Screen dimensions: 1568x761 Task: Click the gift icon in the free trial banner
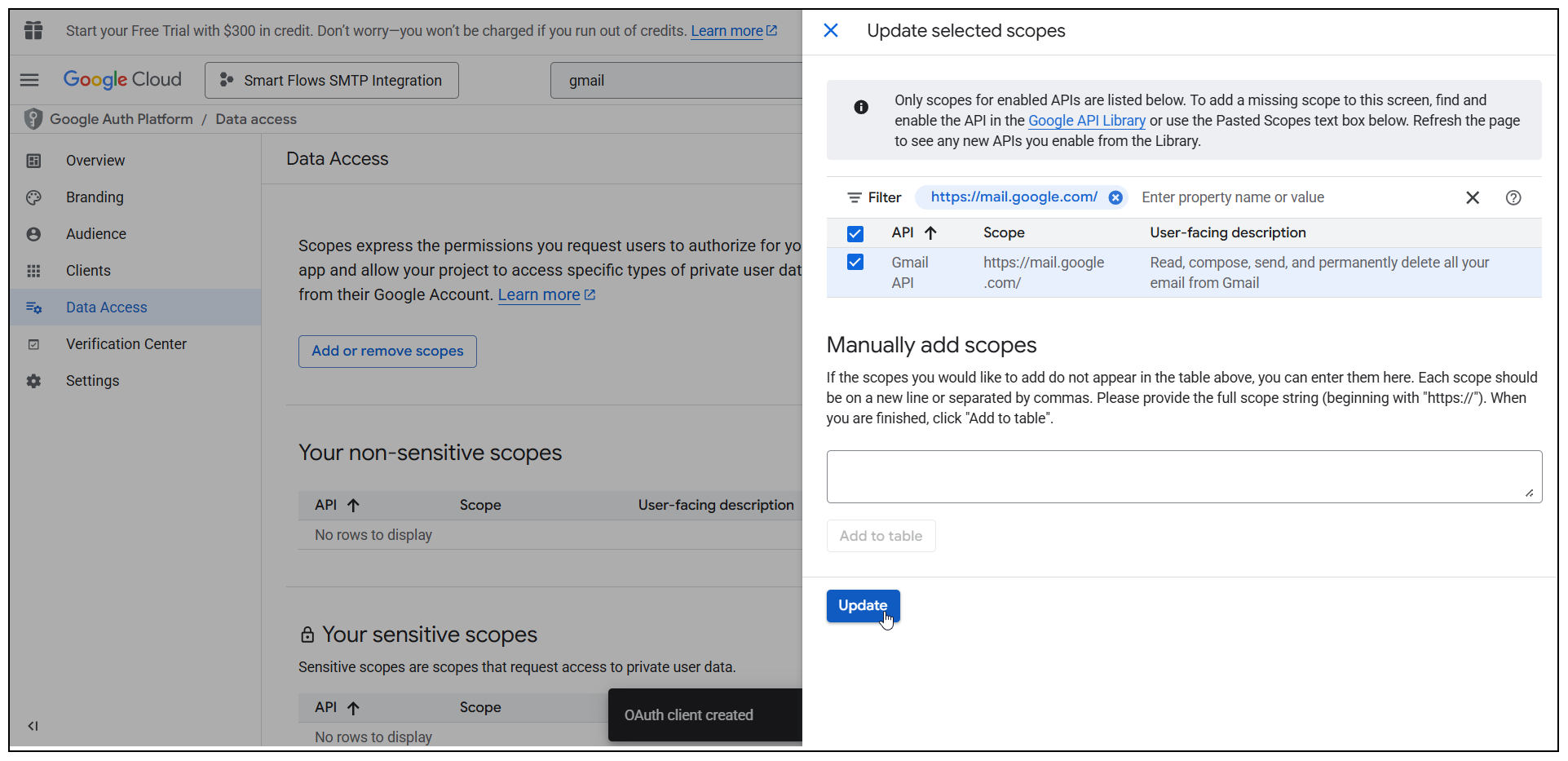click(33, 31)
